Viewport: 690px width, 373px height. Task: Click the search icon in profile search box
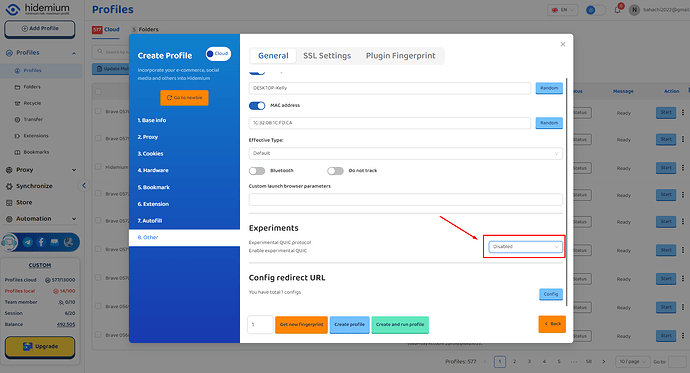100,52
